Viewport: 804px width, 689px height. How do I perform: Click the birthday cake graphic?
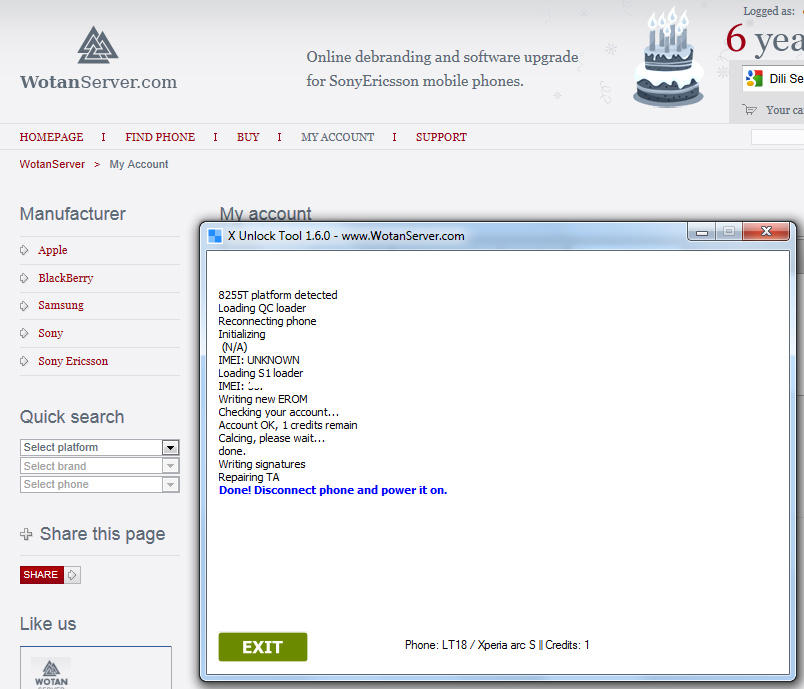click(x=668, y=56)
